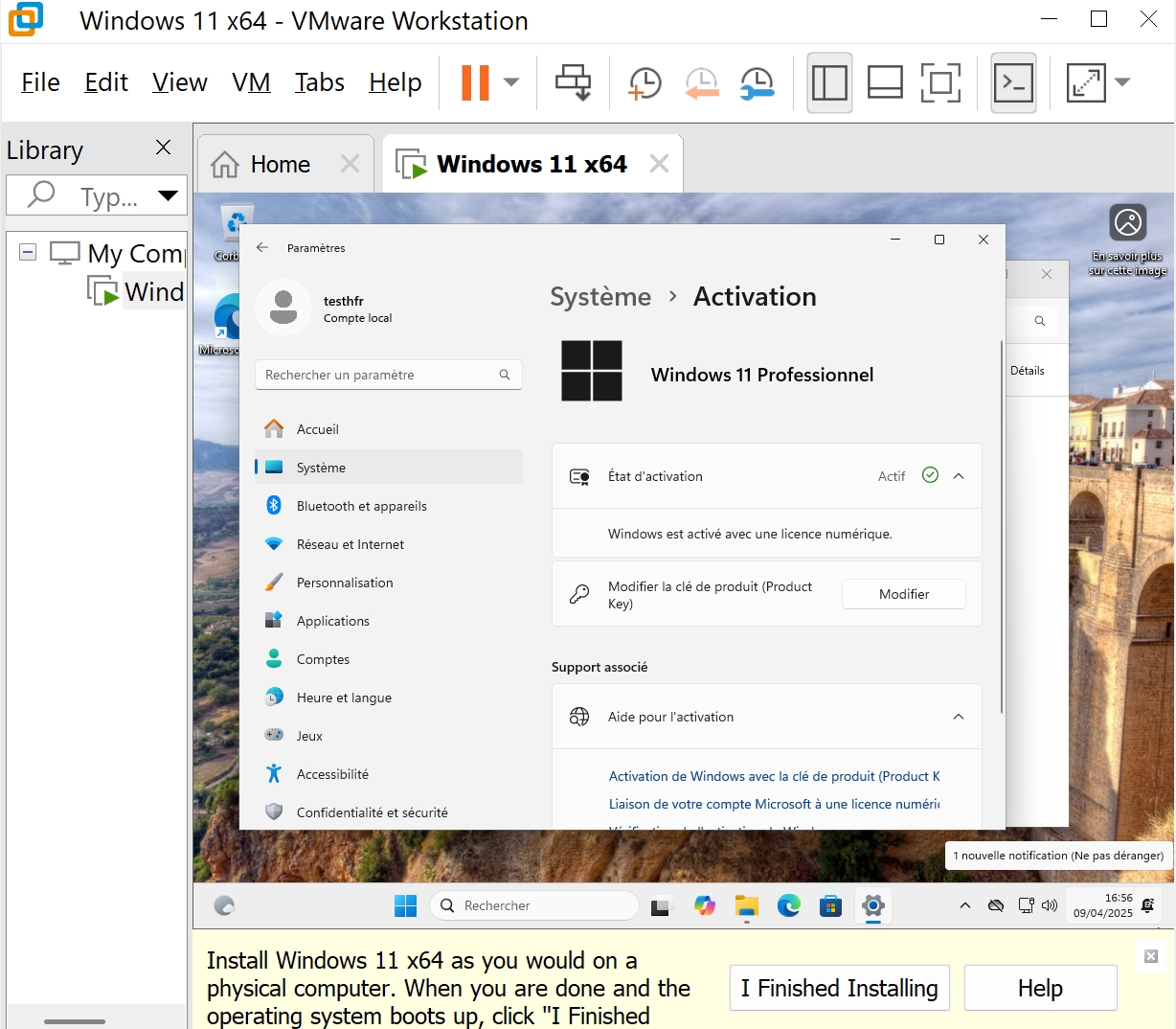Click Send Ctrl+Alt+Del toolbar icon
The image size is (1176, 1029).
[x=573, y=82]
